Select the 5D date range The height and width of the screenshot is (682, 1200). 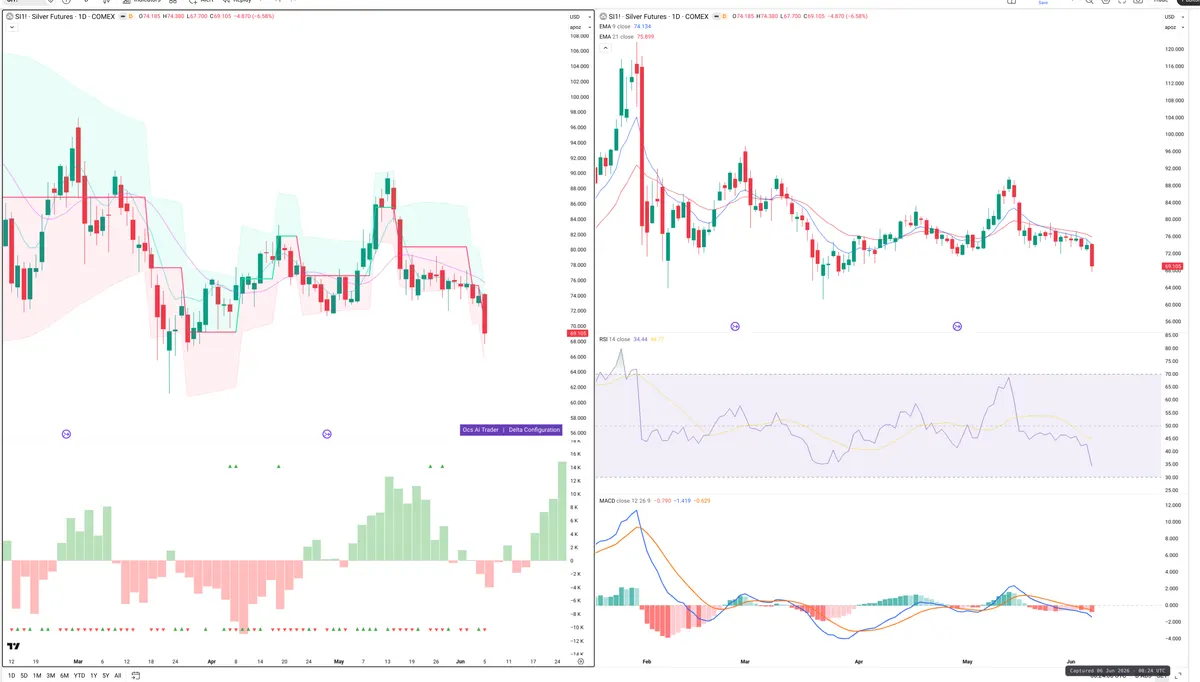coord(24,676)
